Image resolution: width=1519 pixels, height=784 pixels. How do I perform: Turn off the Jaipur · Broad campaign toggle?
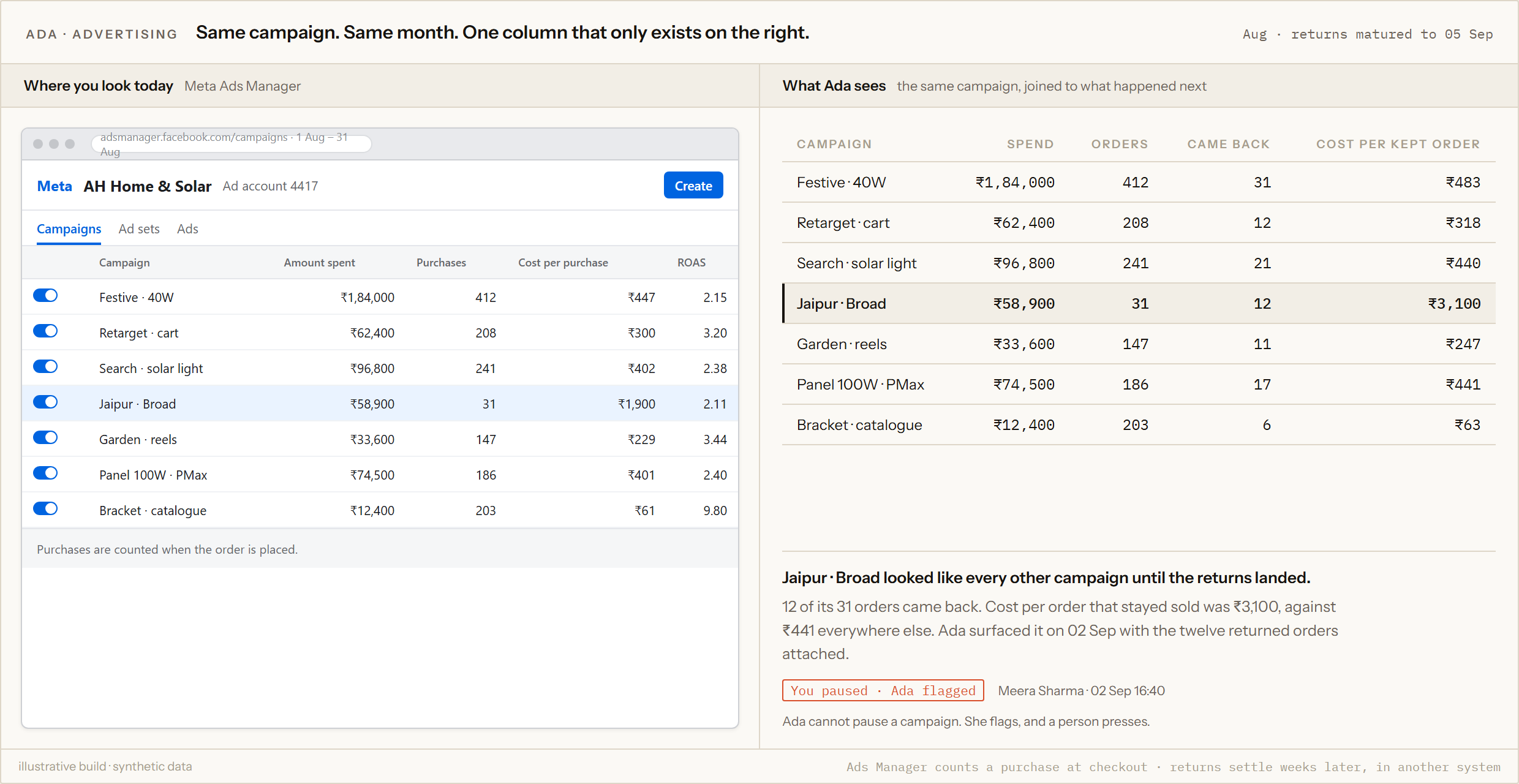(45, 402)
